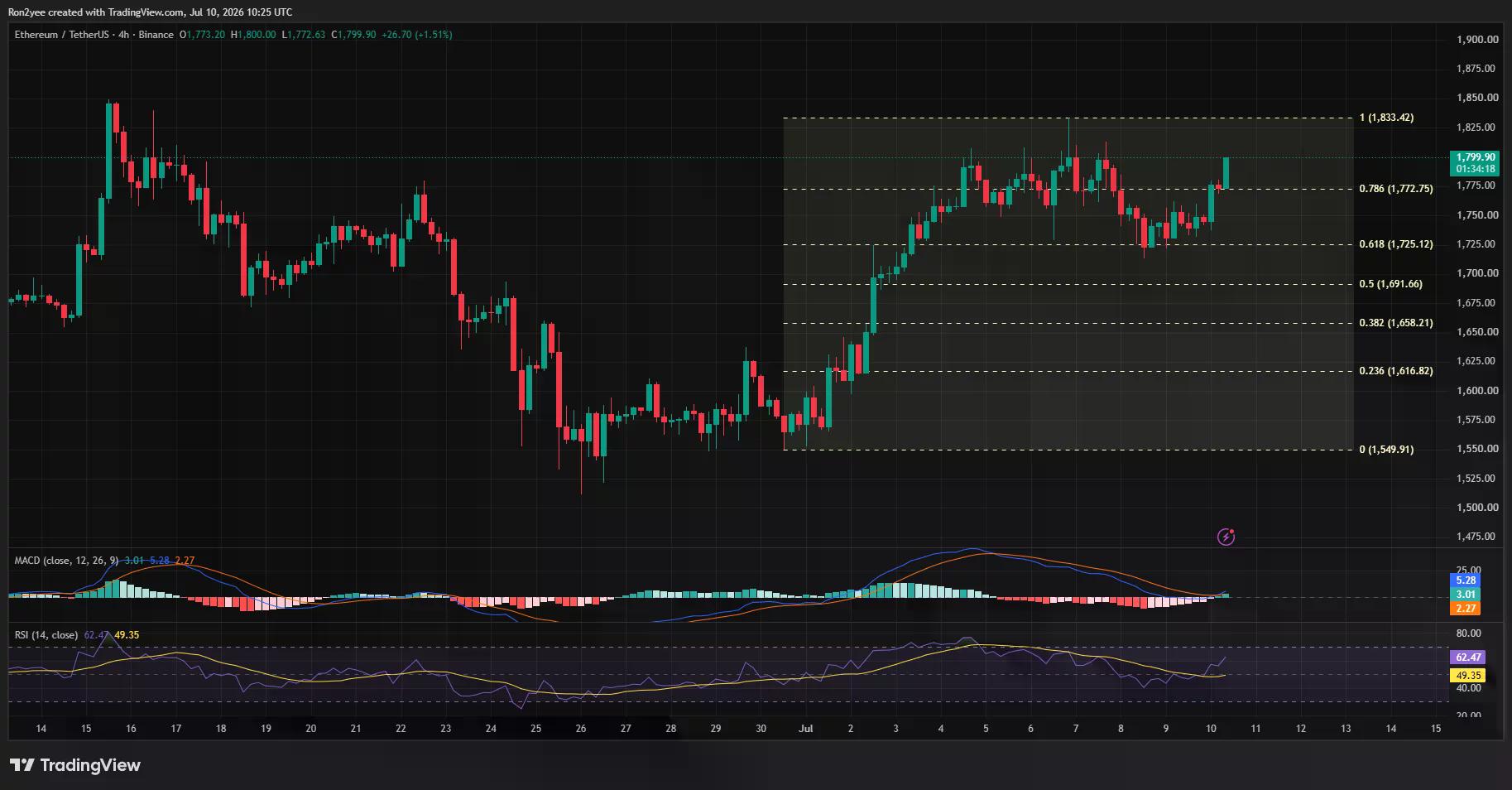Click the MACD axis label 25.00
This screenshot has height=790, width=1512.
click(x=1469, y=571)
